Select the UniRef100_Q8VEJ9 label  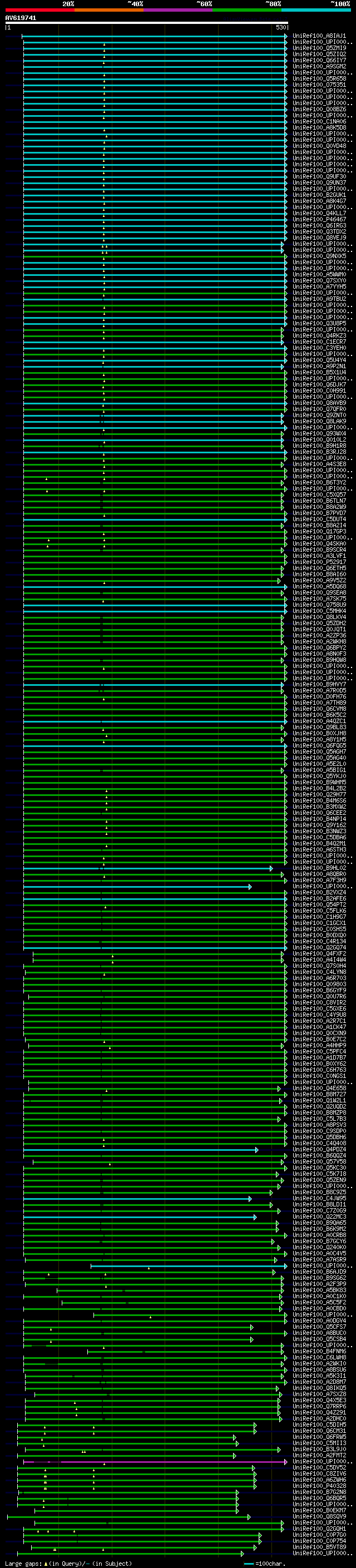[x=319, y=238]
